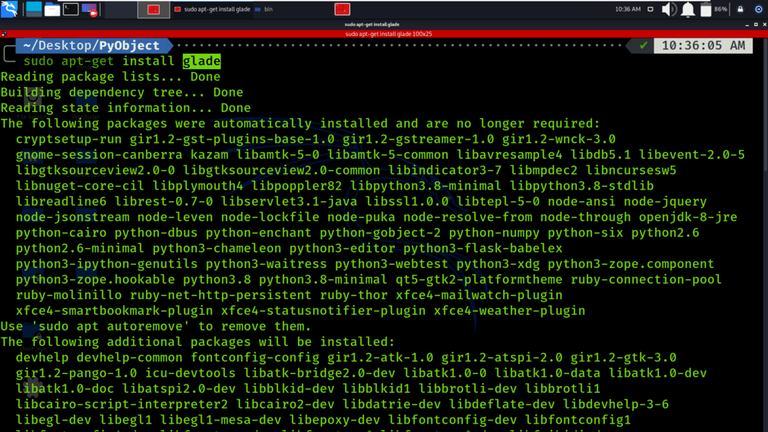Click 'The following additional packages will be installed:' line
The height and width of the screenshot is (432, 768).
click(x=197, y=342)
